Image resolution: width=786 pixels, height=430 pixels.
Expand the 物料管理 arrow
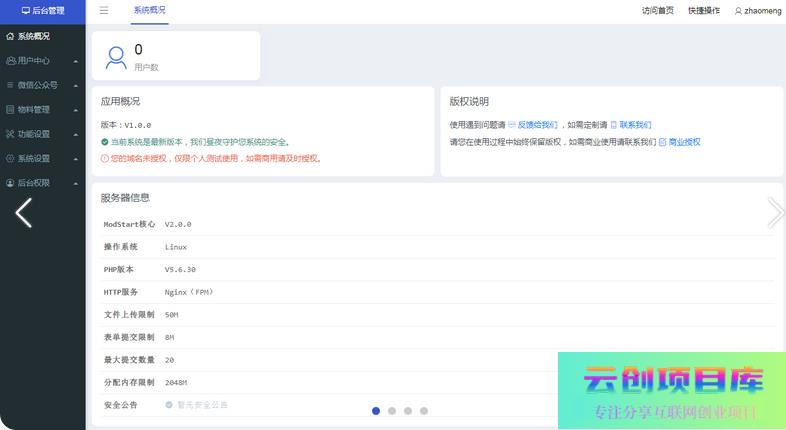pos(76,110)
